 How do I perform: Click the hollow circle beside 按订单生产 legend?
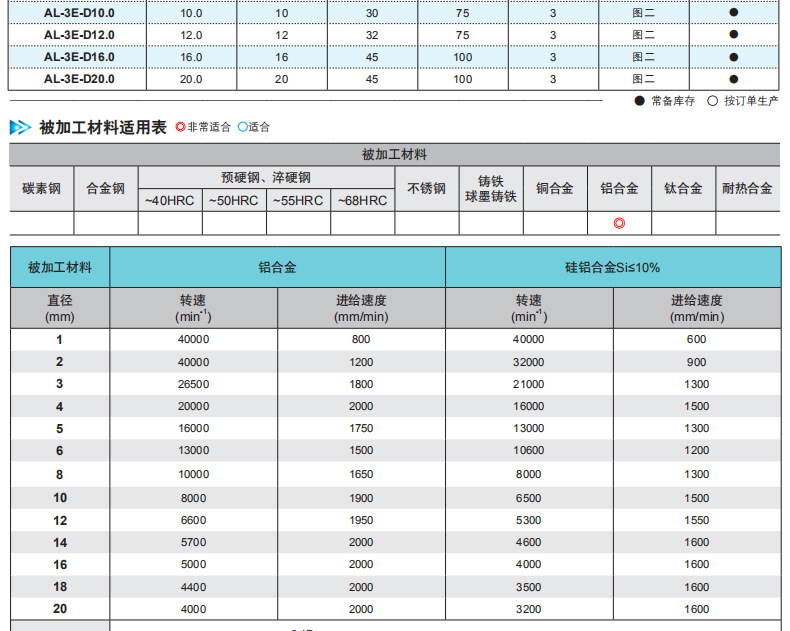[x=712, y=101]
